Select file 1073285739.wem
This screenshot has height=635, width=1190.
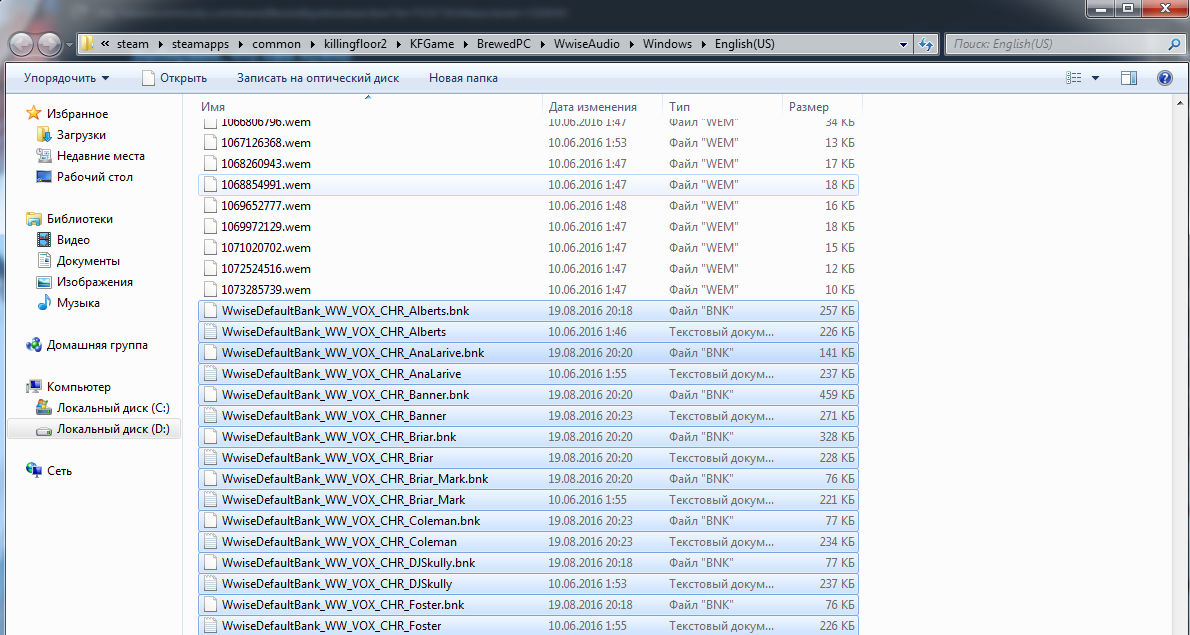click(528, 290)
